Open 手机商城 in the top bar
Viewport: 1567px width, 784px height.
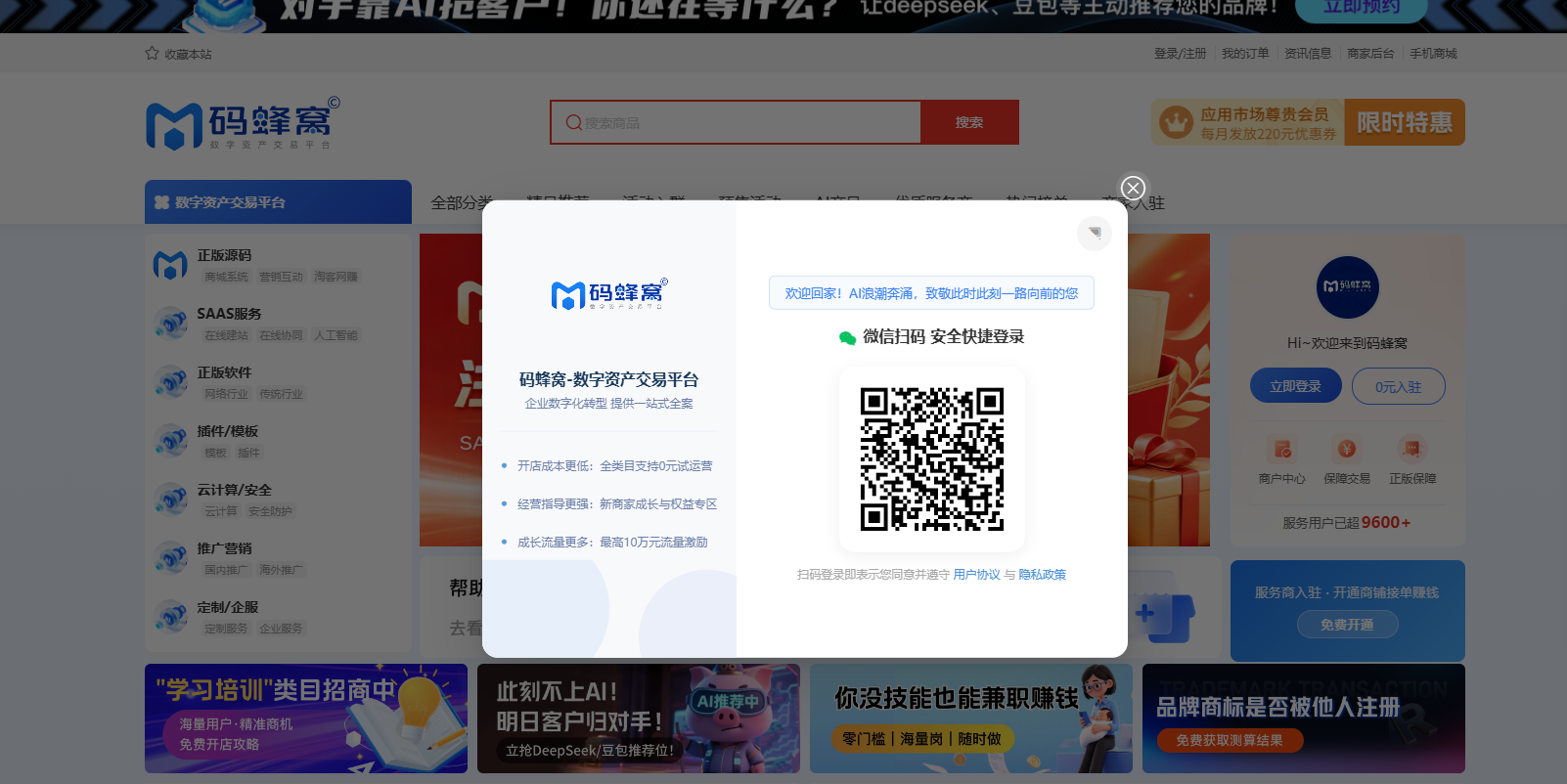click(x=1433, y=54)
